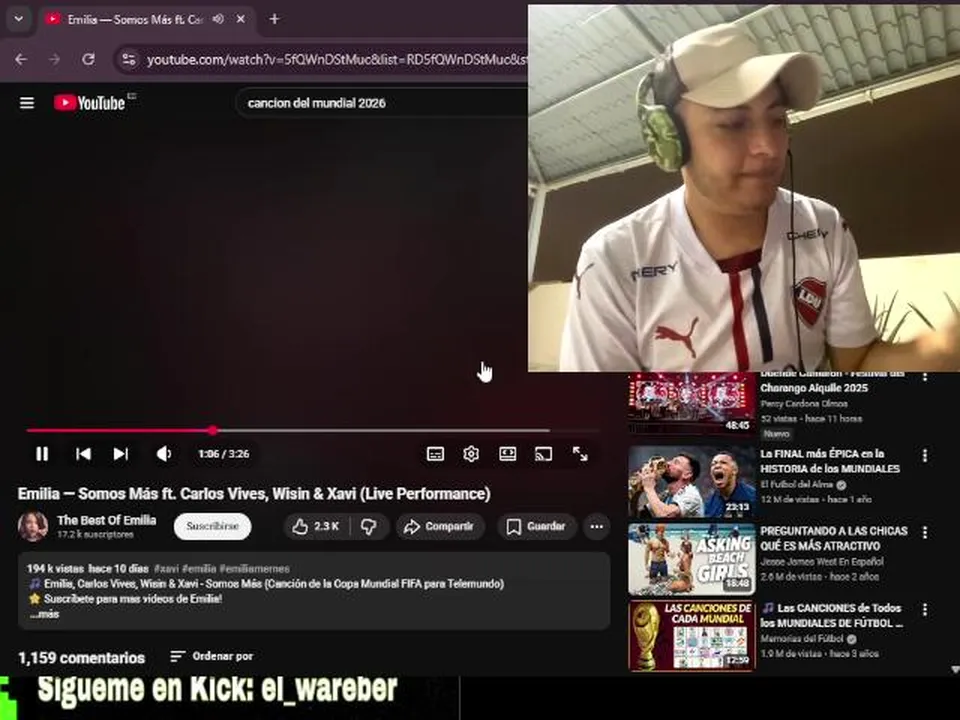The height and width of the screenshot is (720, 960).
Task: Dislike the video with thumbs down
Action: pyautogui.click(x=369, y=527)
